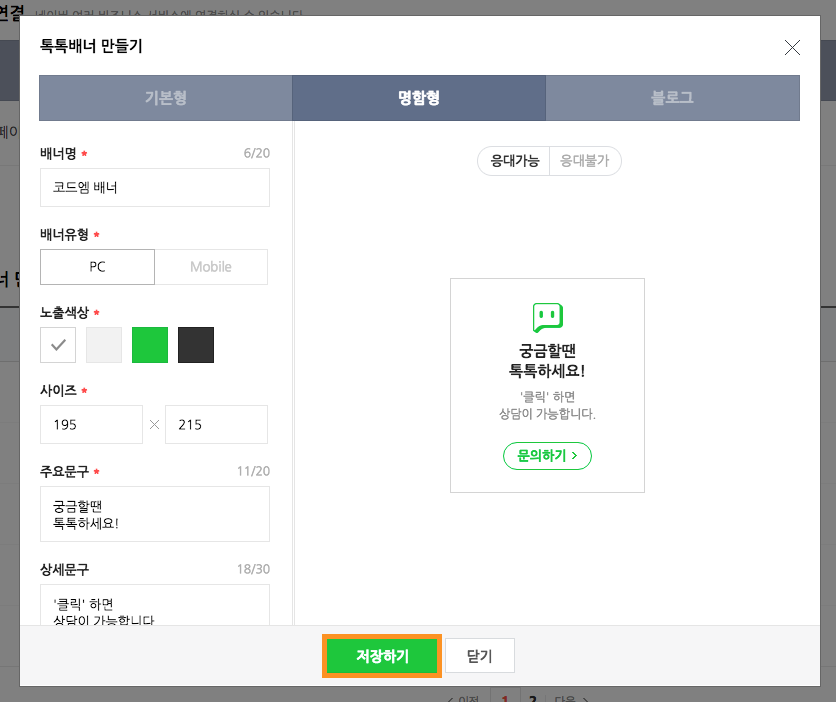Close the 톡톡배너 만들기 dialog with X
The width and height of the screenshot is (836, 702).
(792, 47)
